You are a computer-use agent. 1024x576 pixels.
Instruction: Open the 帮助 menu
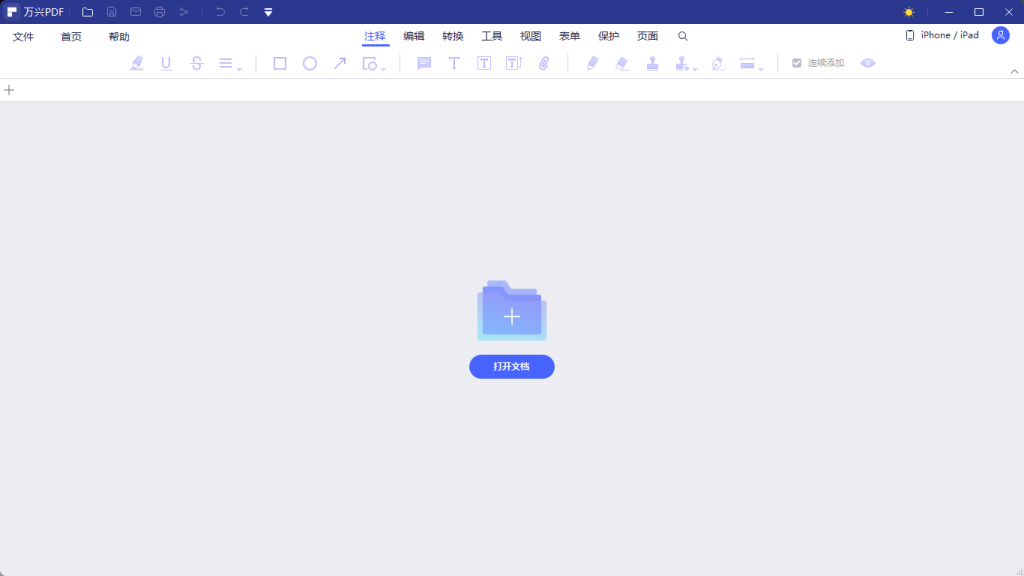(119, 37)
